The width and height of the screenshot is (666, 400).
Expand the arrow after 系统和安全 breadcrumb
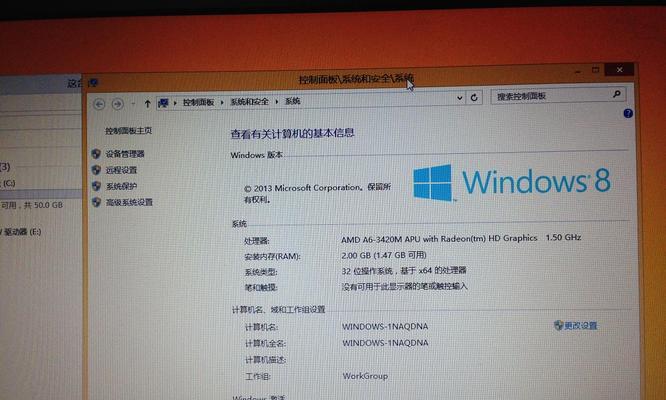coord(277,101)
